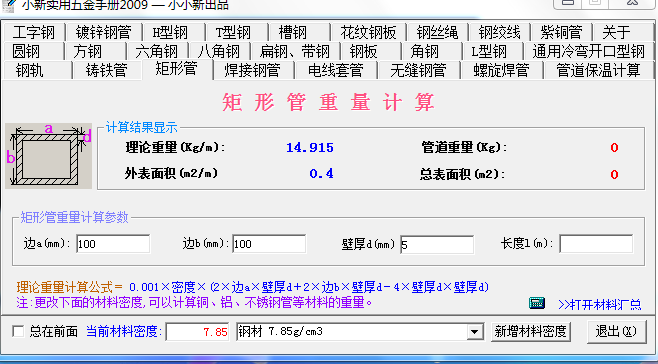
Task: Click the 当前材料密度 label
Action: pyautogui.click(x=125, y=332)
